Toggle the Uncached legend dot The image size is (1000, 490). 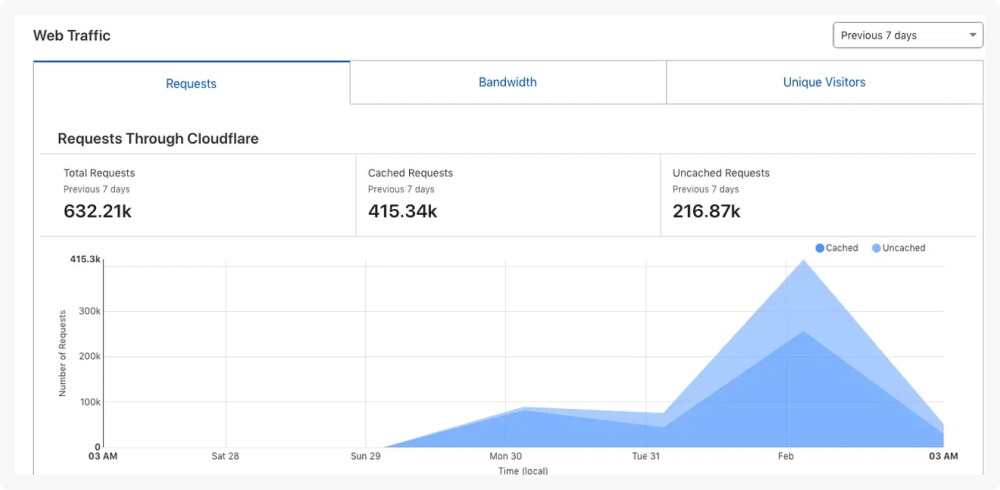[876, 248]
